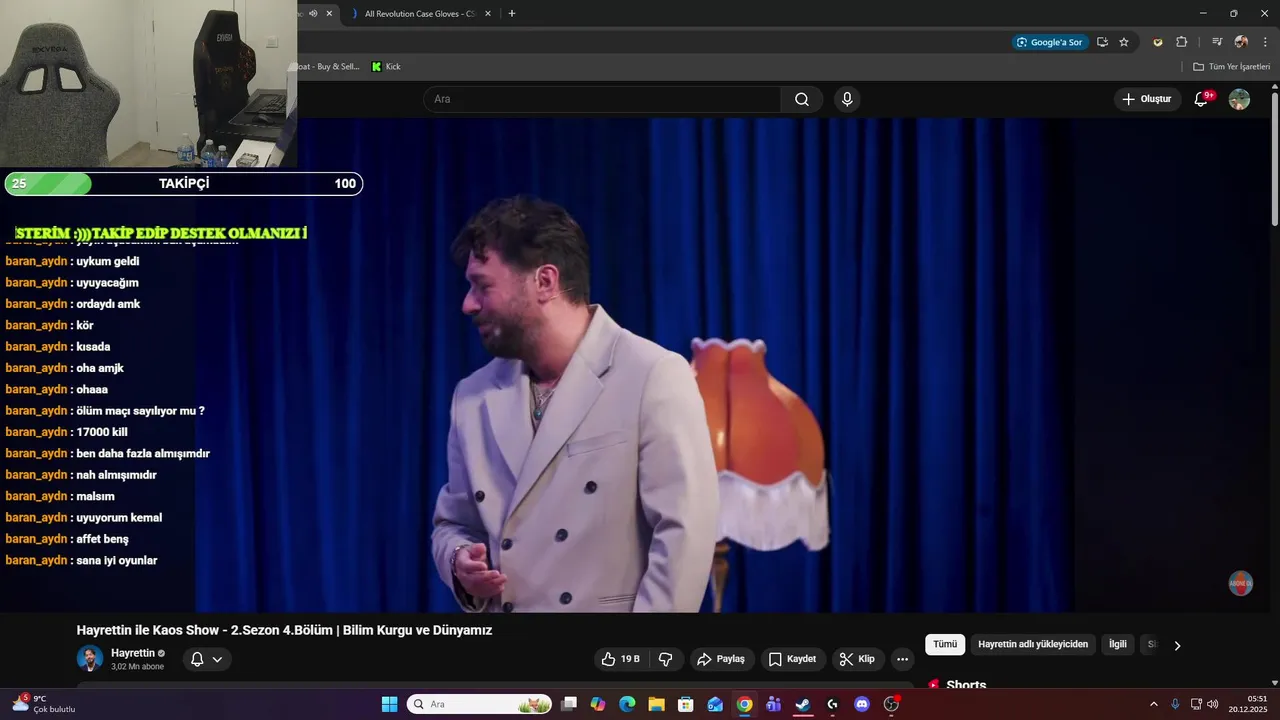This screenshot has width=1280, height=720.
Task: Click the Paylaş share button
Action: pos(721,659)
